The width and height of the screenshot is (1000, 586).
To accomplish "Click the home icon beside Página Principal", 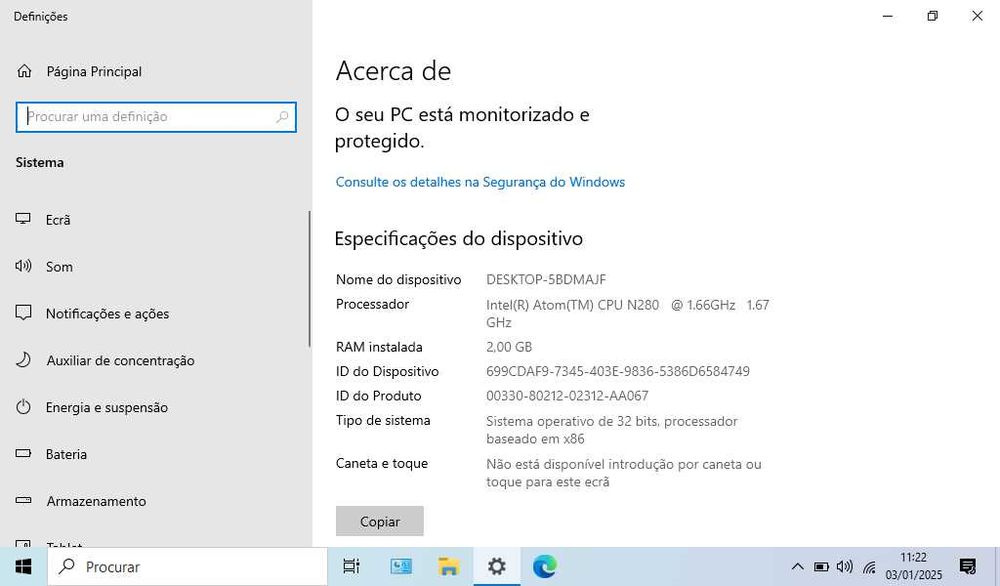I will pyautogui.click(x=24, y=71).
